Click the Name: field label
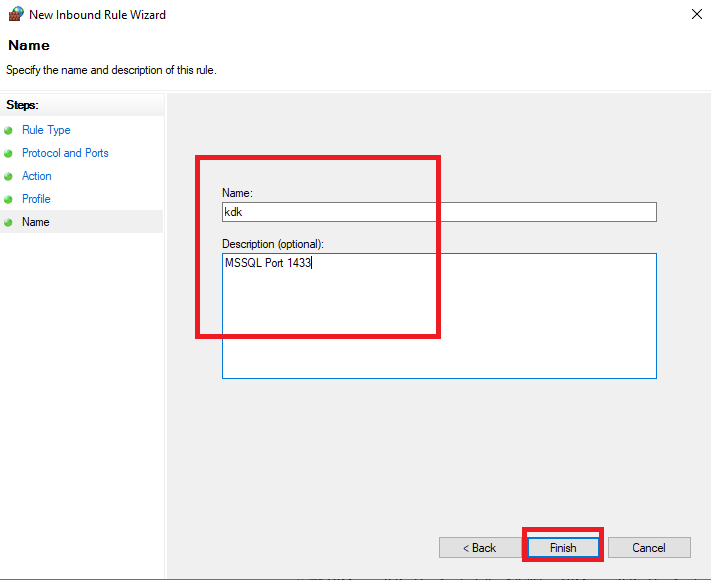 tap(237, 193)
